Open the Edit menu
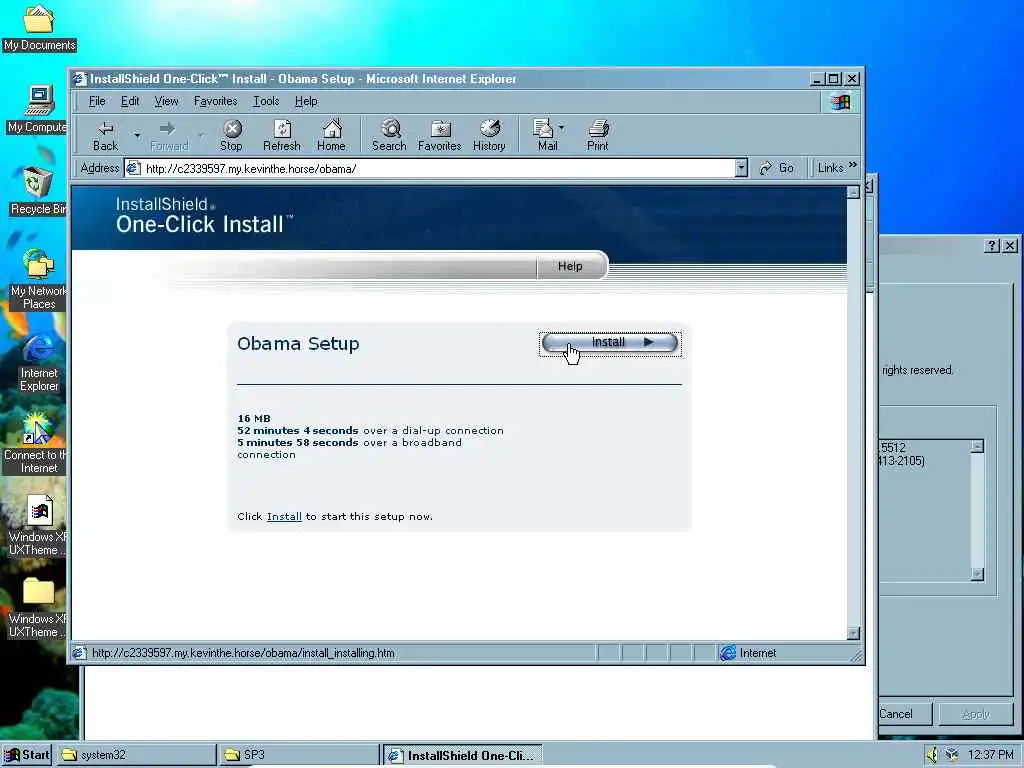1024x768 pixels. pyautogui.click(x=130, y=101)
